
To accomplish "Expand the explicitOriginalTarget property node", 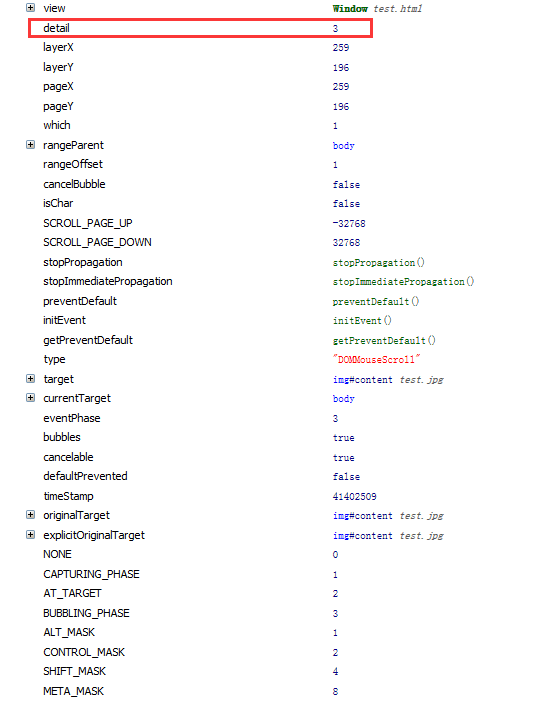I will pyautogui.click(x=30, y=535).
